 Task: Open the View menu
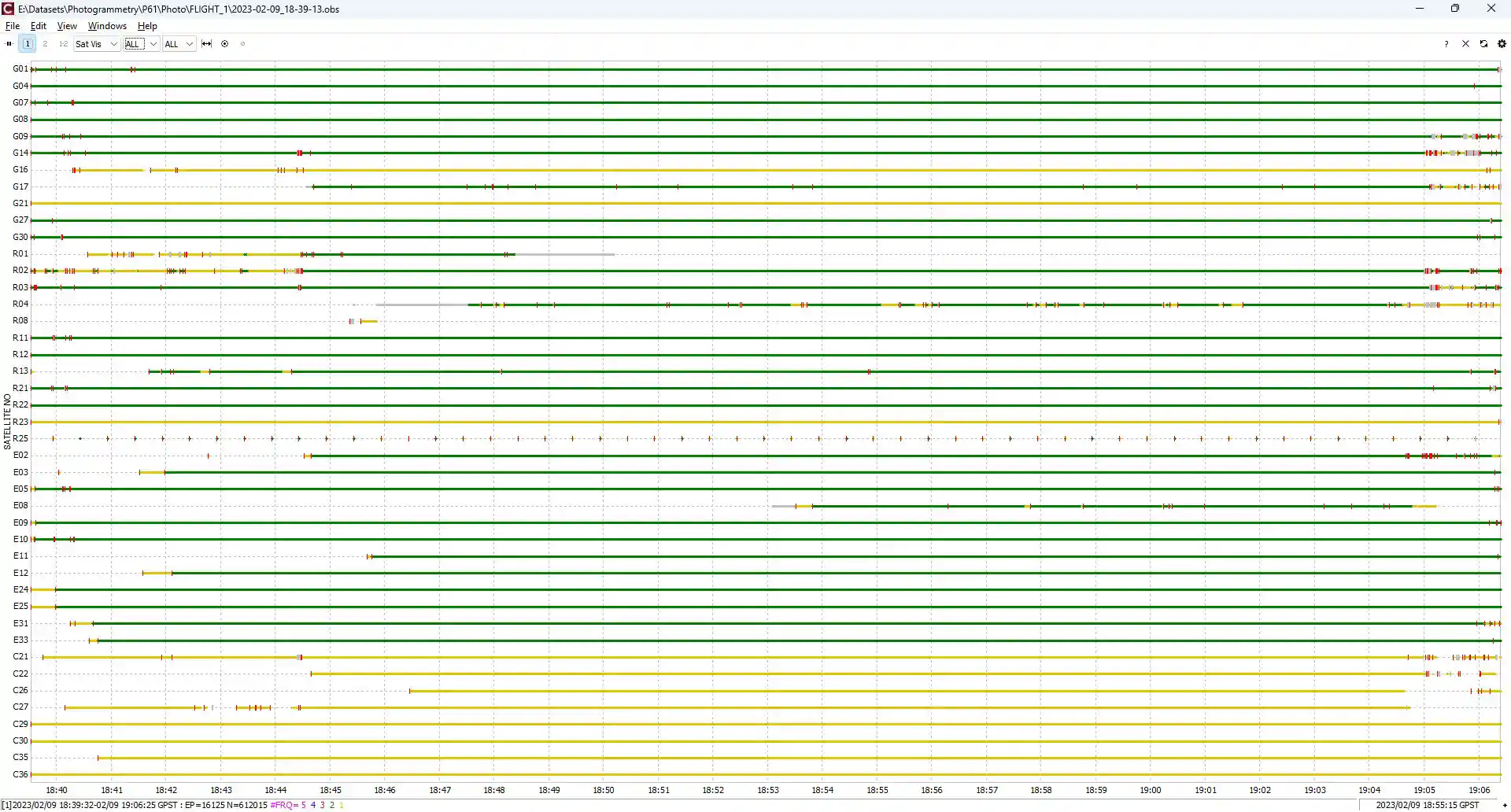click(67, 26)
